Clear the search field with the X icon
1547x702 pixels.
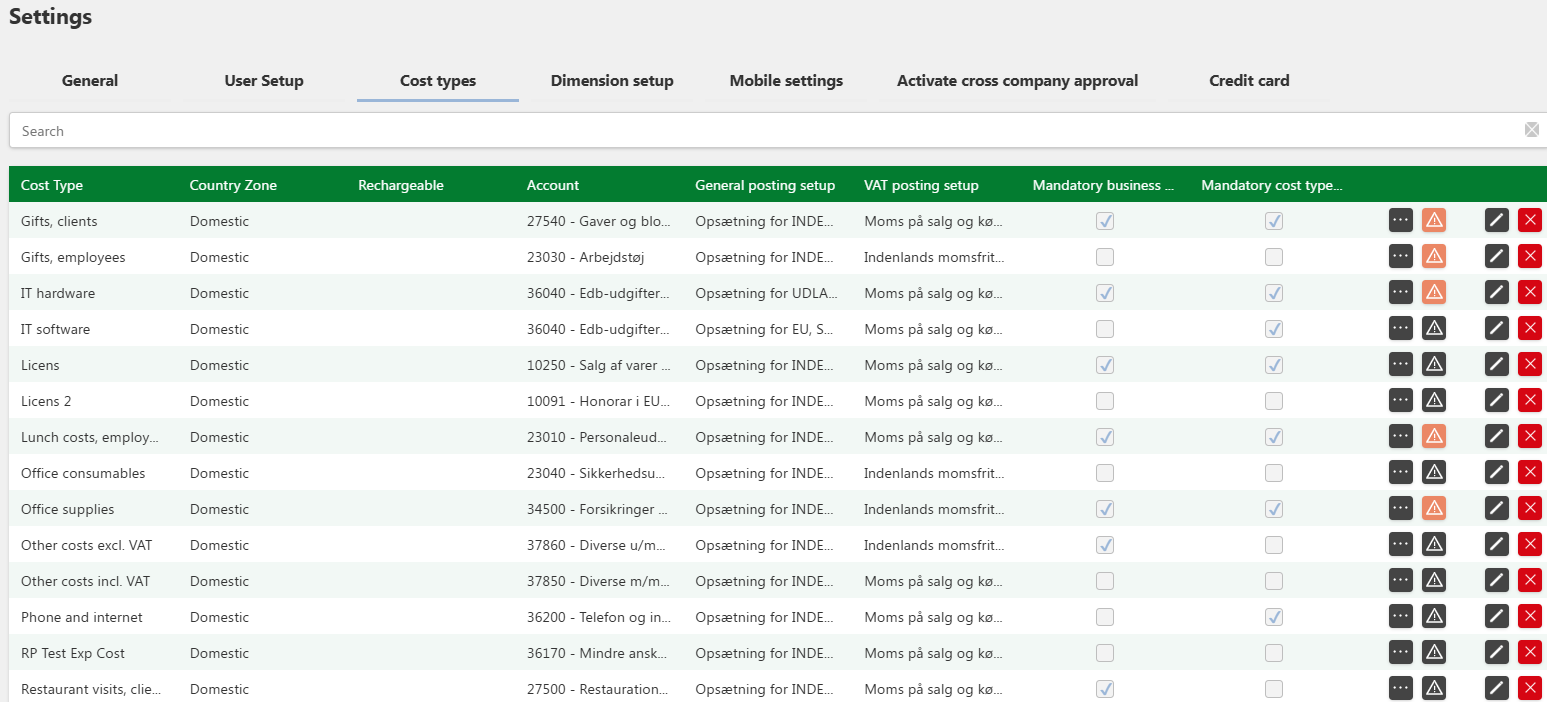point(1531,130)
